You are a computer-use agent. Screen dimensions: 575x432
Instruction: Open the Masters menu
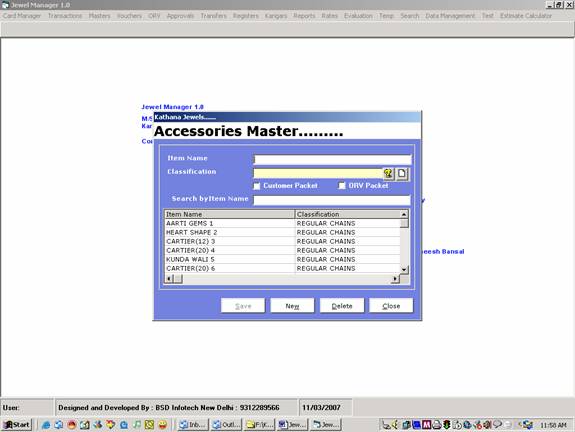[x=99, y=16]
